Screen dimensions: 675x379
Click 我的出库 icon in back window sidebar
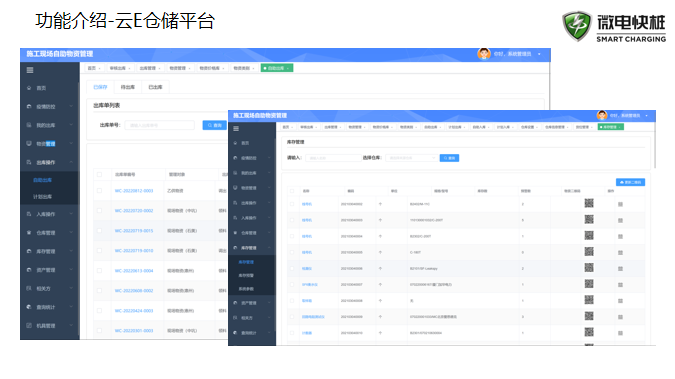(29, 125)
